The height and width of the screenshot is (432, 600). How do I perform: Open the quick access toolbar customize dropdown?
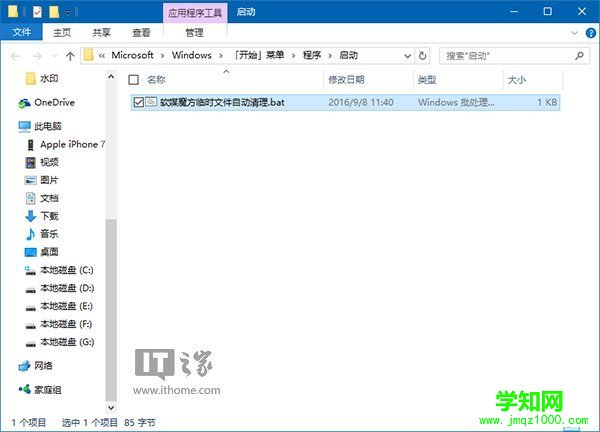tap(67, 13)
